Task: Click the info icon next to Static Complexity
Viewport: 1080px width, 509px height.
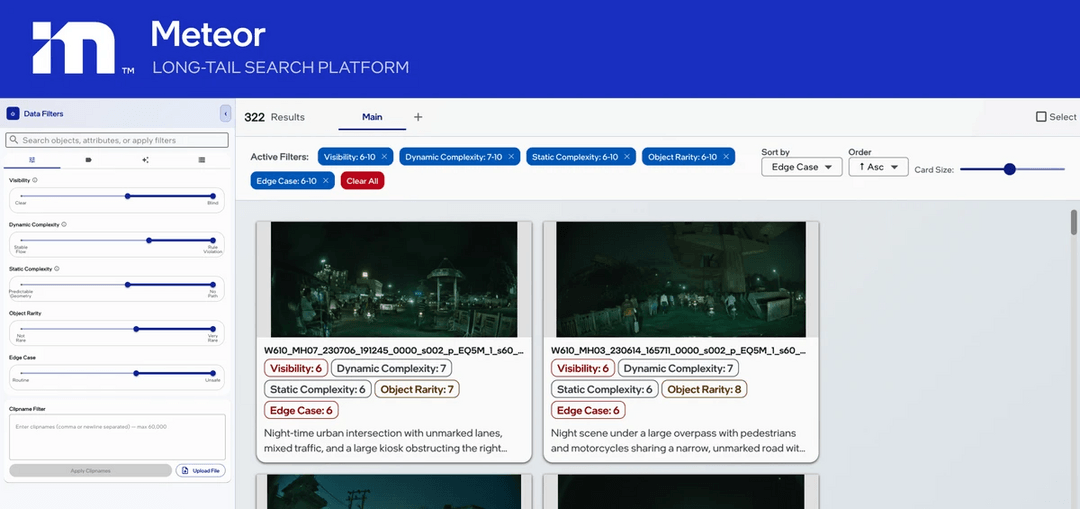Action: pyautogui.click(x=56, y=269)
